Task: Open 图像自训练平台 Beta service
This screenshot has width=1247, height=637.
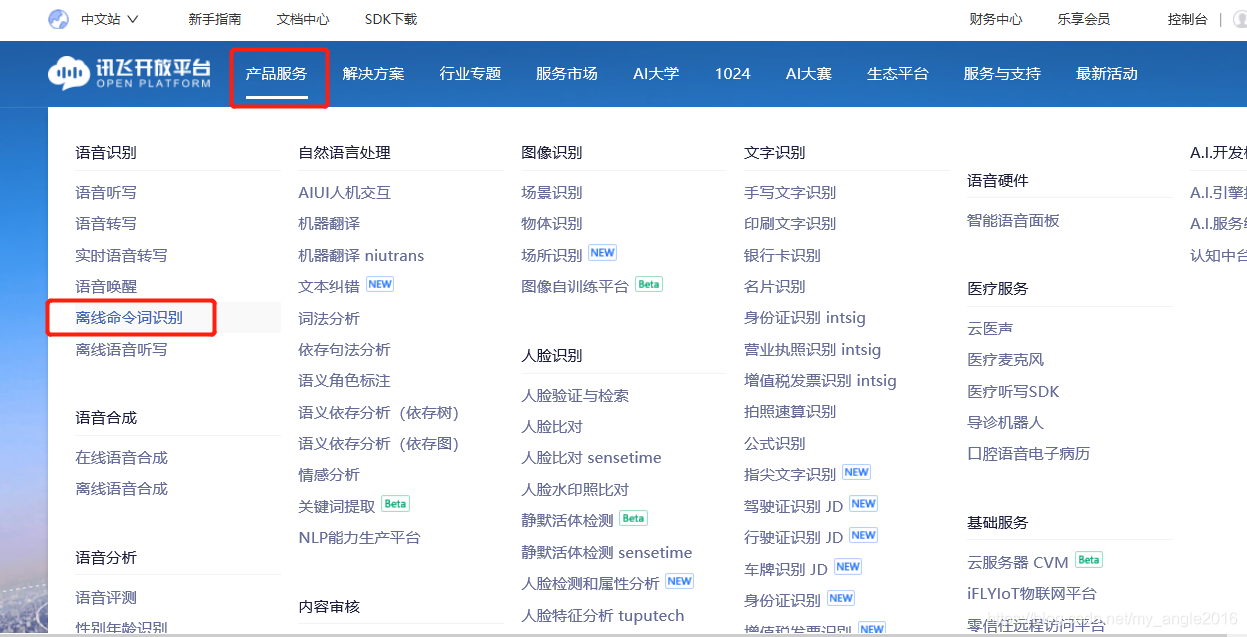Action: click(575, 286)
